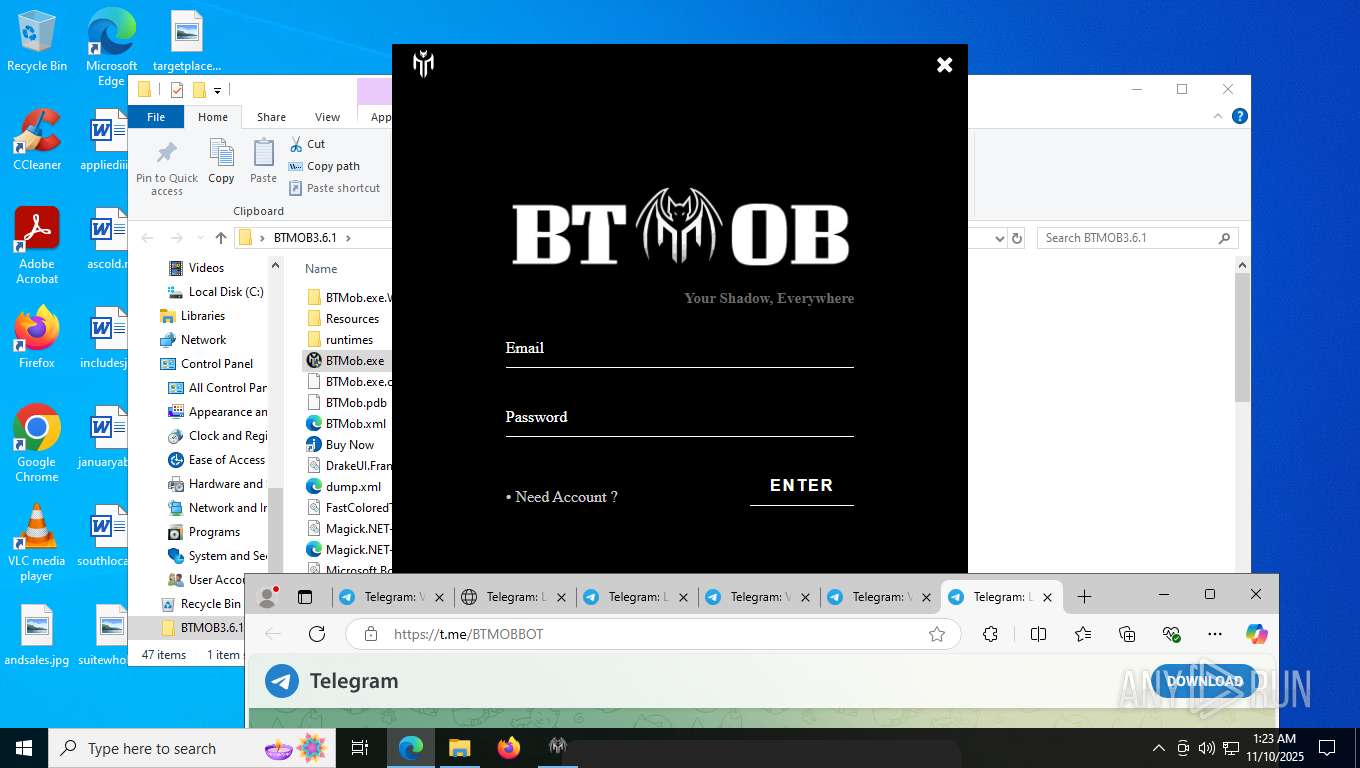Click the Email input field
1360x768 pixels.
point(679,349)
